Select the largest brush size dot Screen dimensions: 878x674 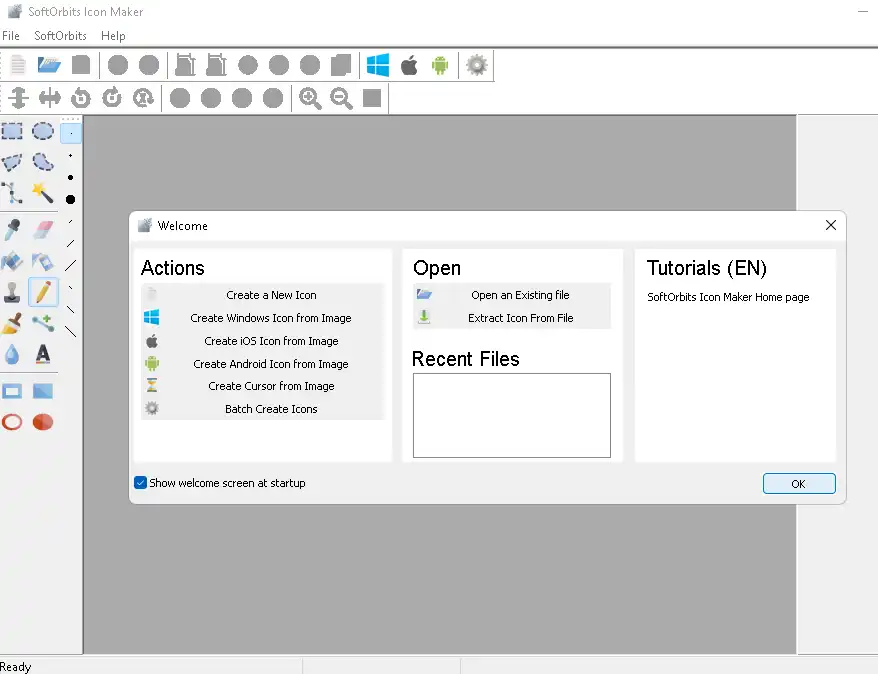69,199
